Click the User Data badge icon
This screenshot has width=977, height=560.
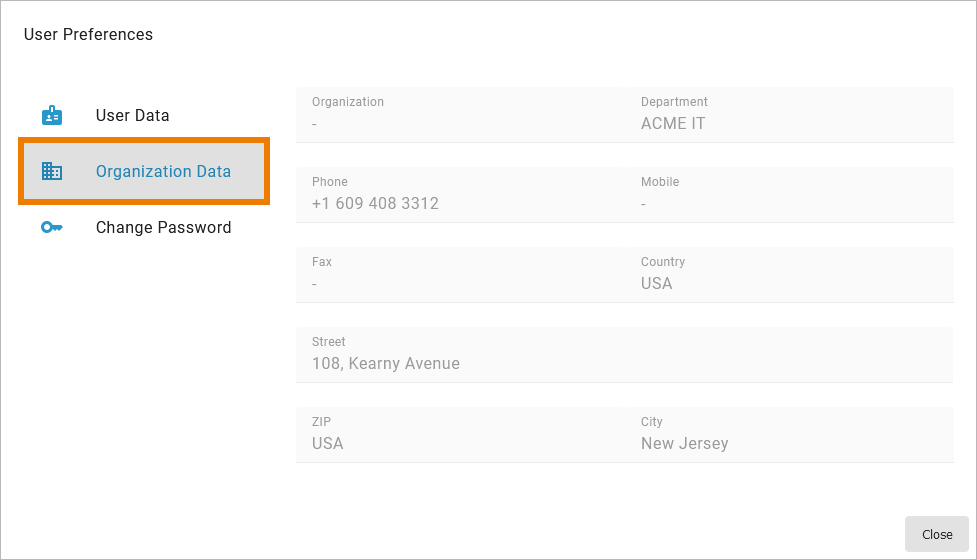tap(52, 115)
